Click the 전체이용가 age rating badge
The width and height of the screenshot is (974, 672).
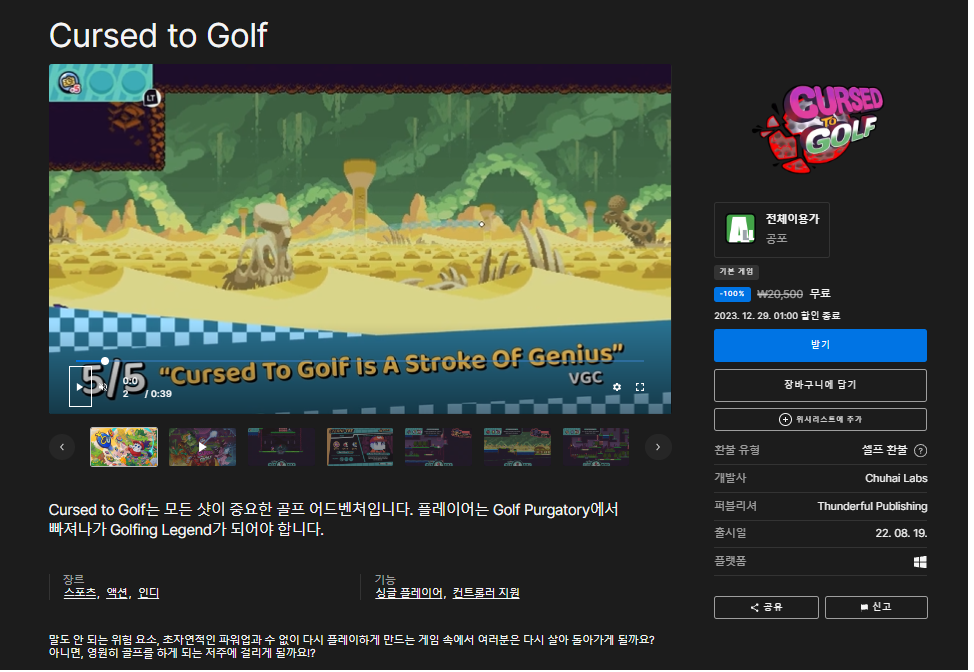click(x=771, y=229)
